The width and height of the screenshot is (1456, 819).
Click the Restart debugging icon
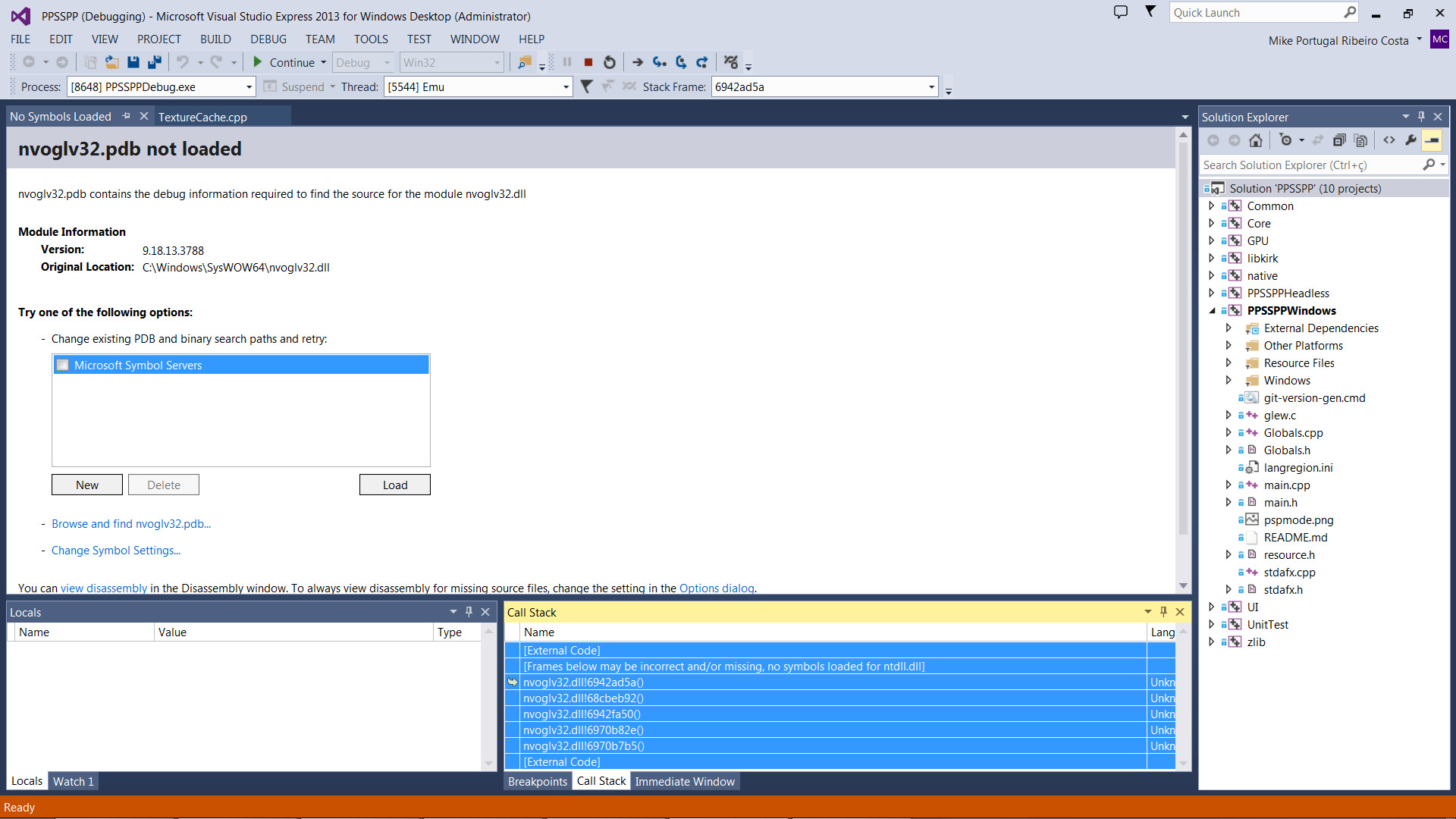click(x=610, y=62)
